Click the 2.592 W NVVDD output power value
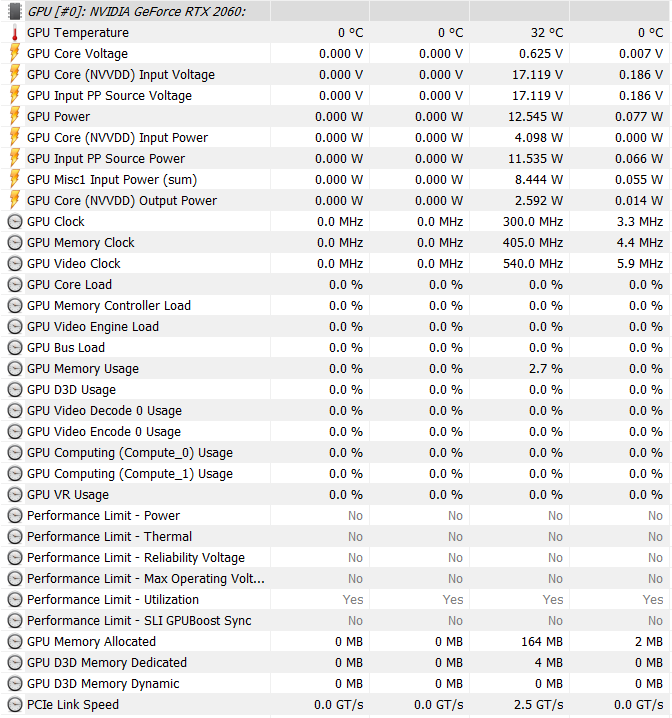 click(539, 201)
